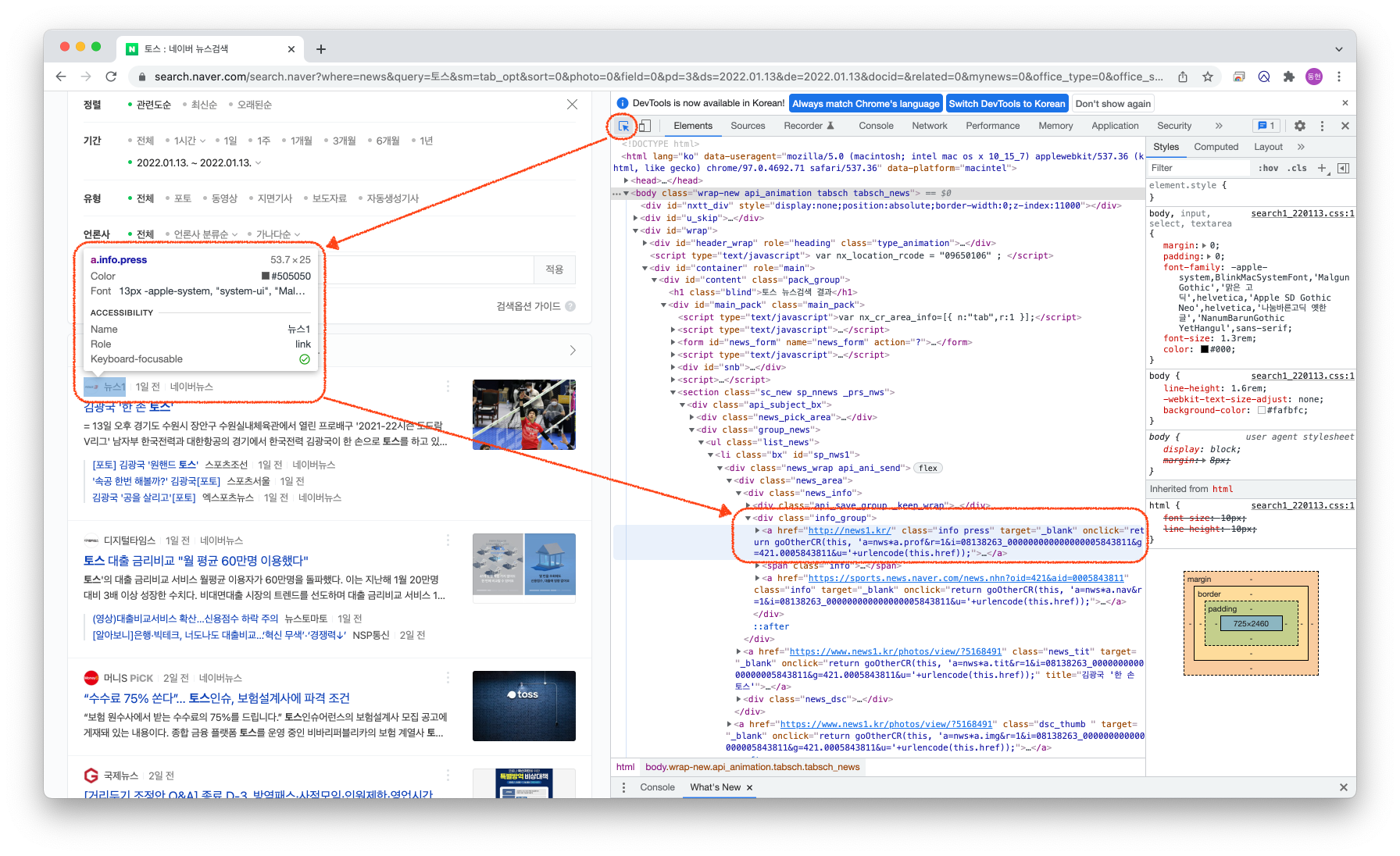Screen dimensions: 1400x856
Task: Expand the div#u_skip node
Action: 636,218
